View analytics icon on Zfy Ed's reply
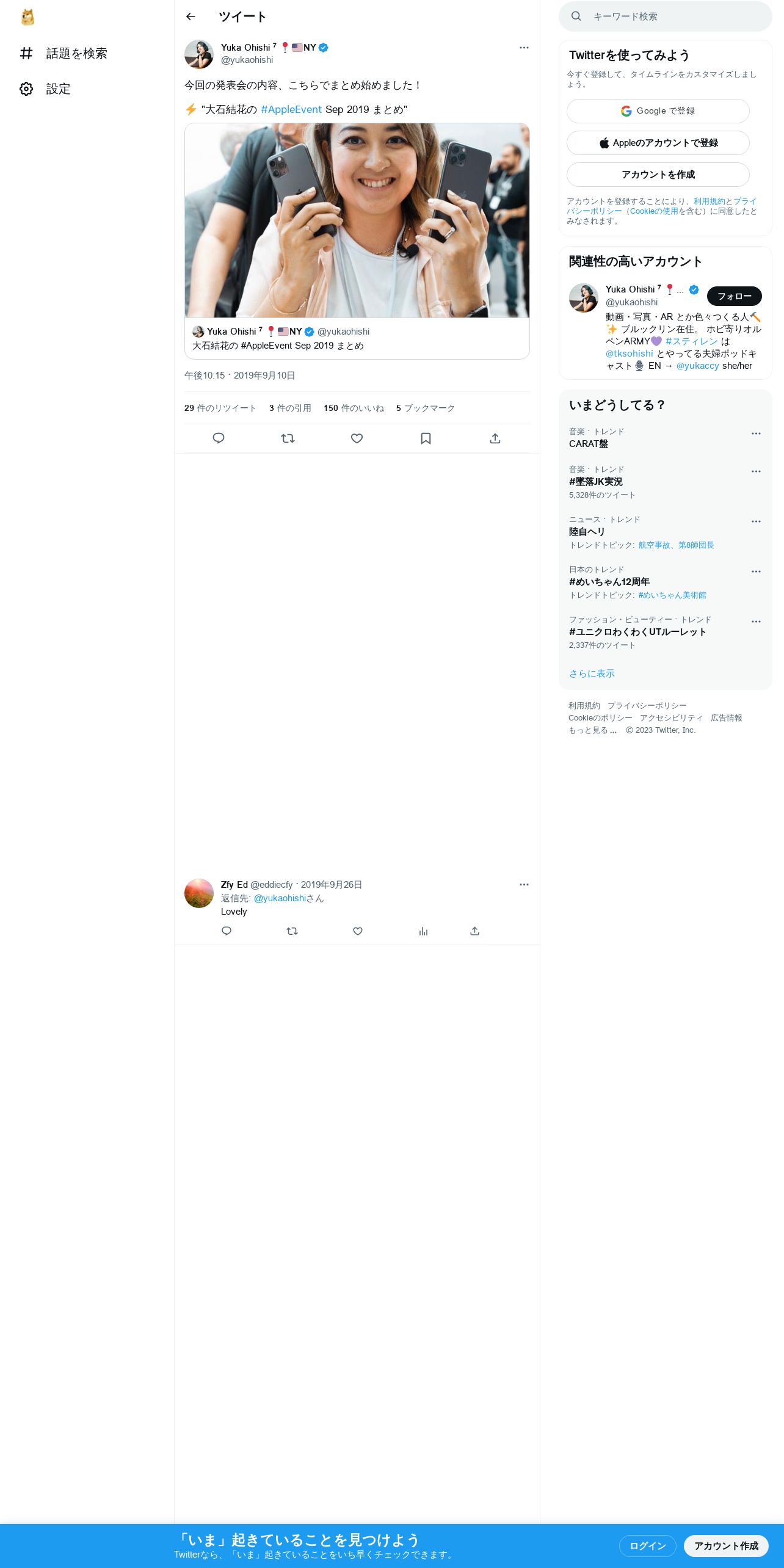Image resolution: width=784 pixels, height=1568 pixels. [x=423, y=931]
